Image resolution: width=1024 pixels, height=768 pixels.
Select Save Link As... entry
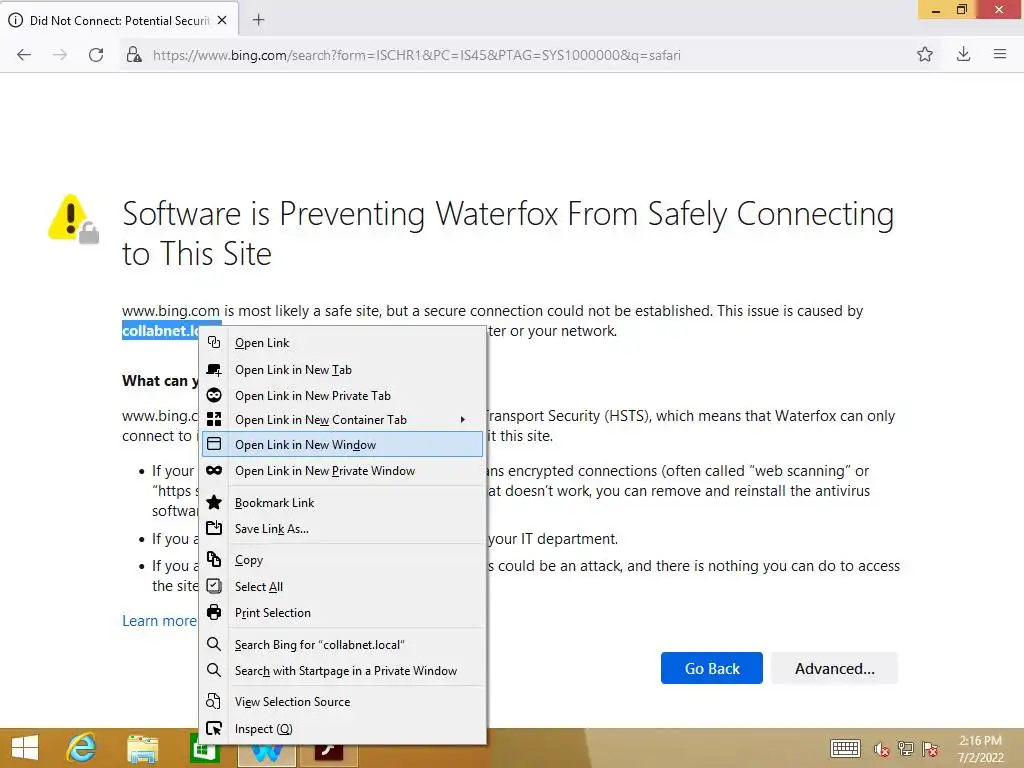[x=343, y=529]
